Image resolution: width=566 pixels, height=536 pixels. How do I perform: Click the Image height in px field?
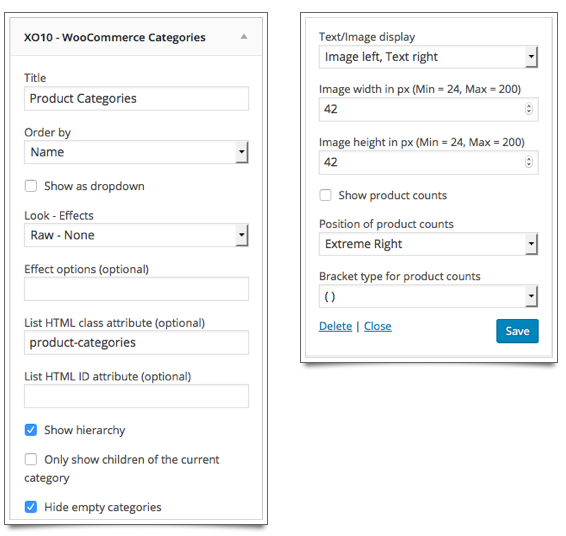(428, 162)
